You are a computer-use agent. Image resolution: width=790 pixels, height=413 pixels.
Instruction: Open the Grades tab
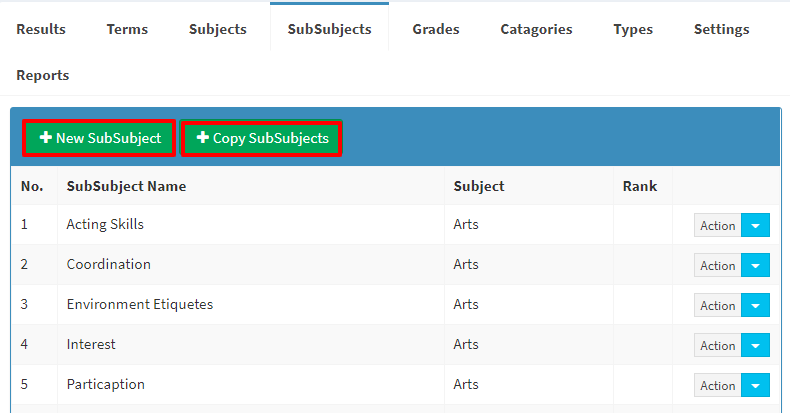(436, 29)
